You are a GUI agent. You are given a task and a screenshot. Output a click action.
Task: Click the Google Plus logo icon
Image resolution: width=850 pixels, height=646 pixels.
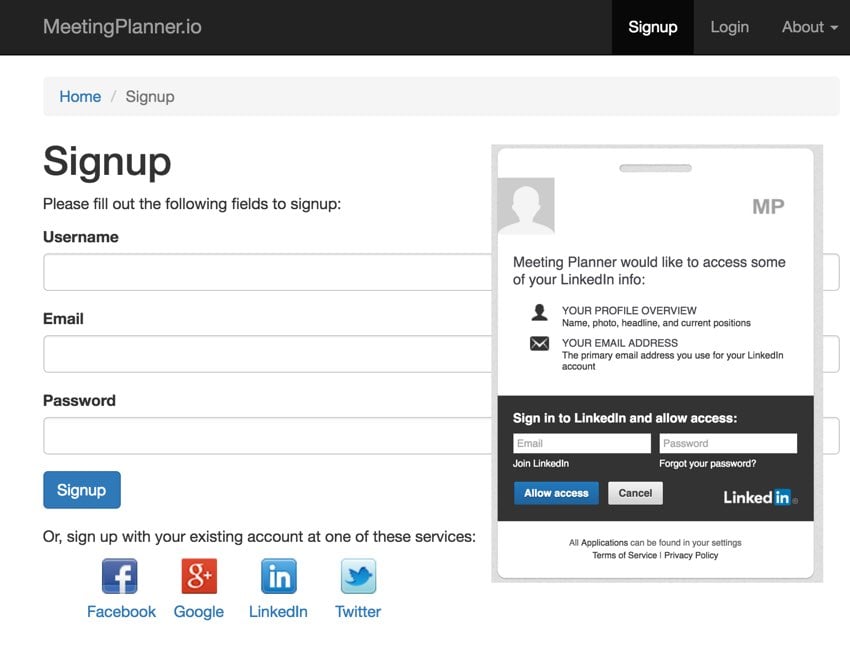[x=199, y=576]
